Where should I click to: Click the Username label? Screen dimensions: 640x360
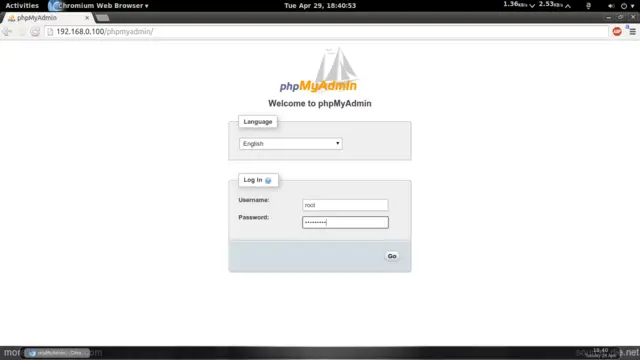(254, 200)
